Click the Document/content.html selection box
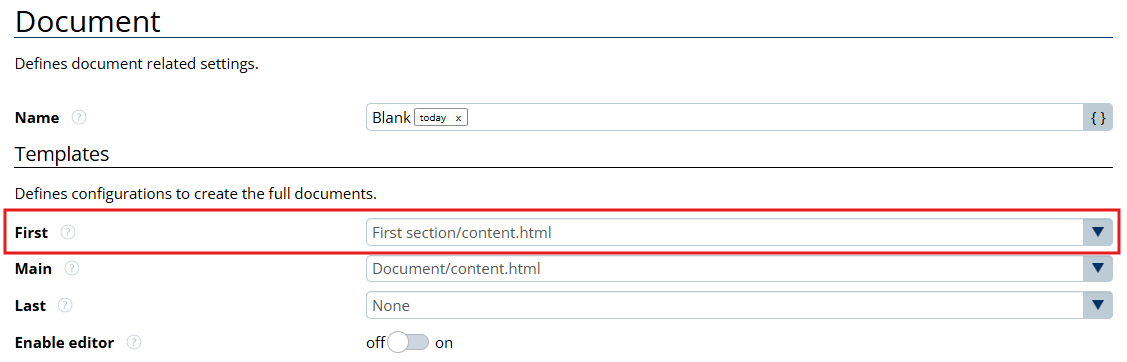The height and width of the screenshot is (362, 1127). (725, 269)
